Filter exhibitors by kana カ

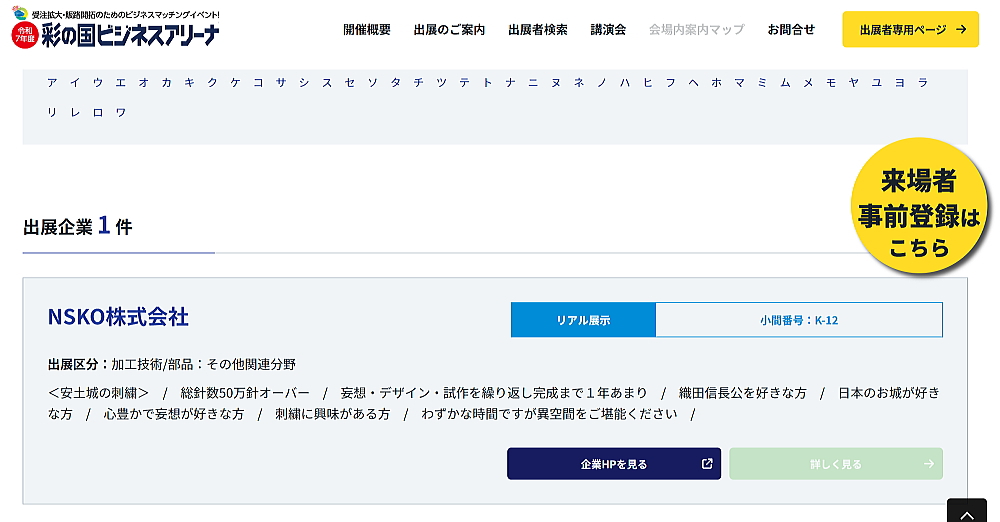coord(166,83)
